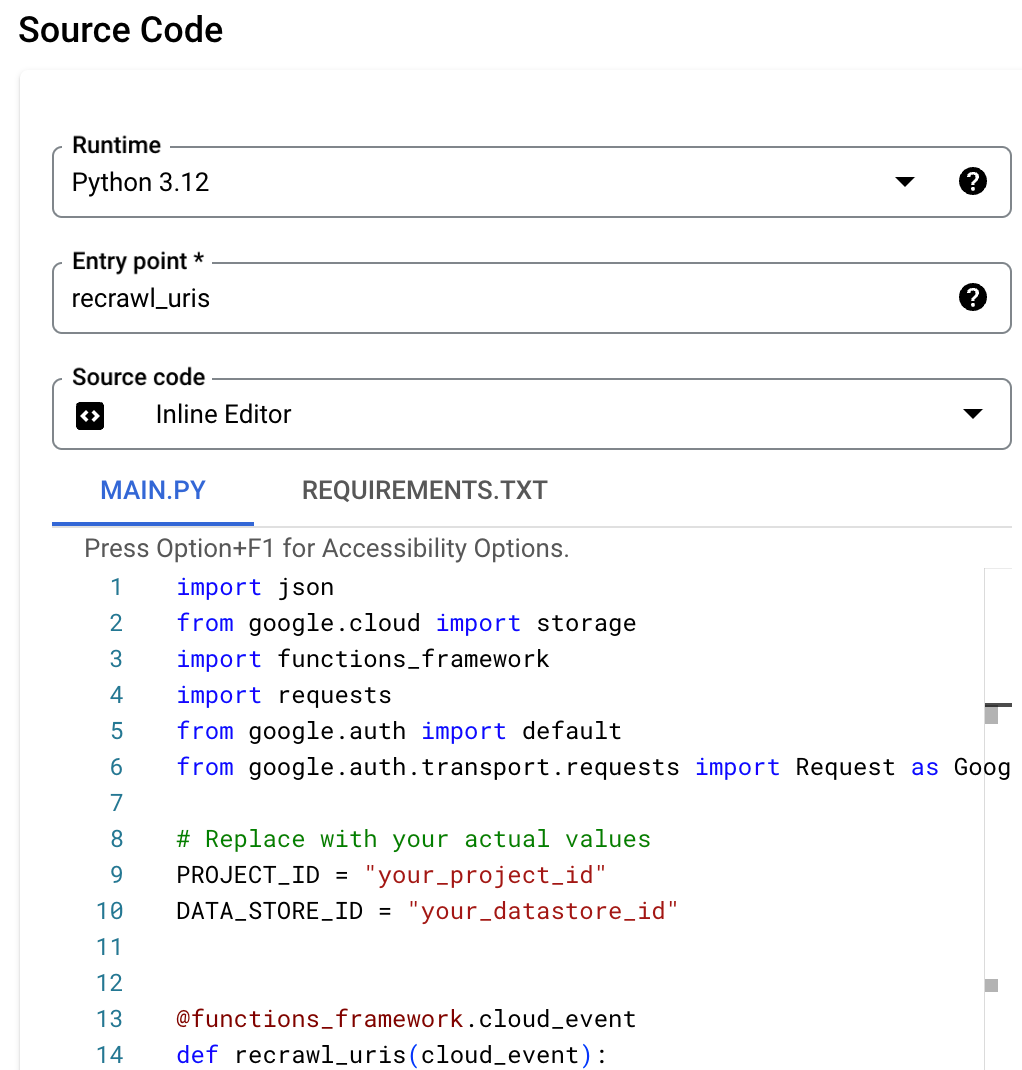
Task: Click the "your_project_id" string
Action: pyautogui.click(x=485, y=875)
